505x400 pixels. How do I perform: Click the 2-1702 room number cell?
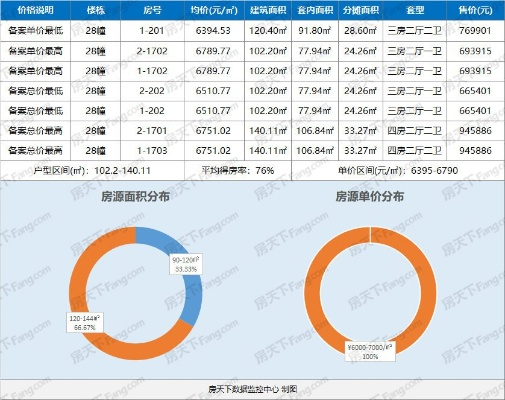(152, 51)
